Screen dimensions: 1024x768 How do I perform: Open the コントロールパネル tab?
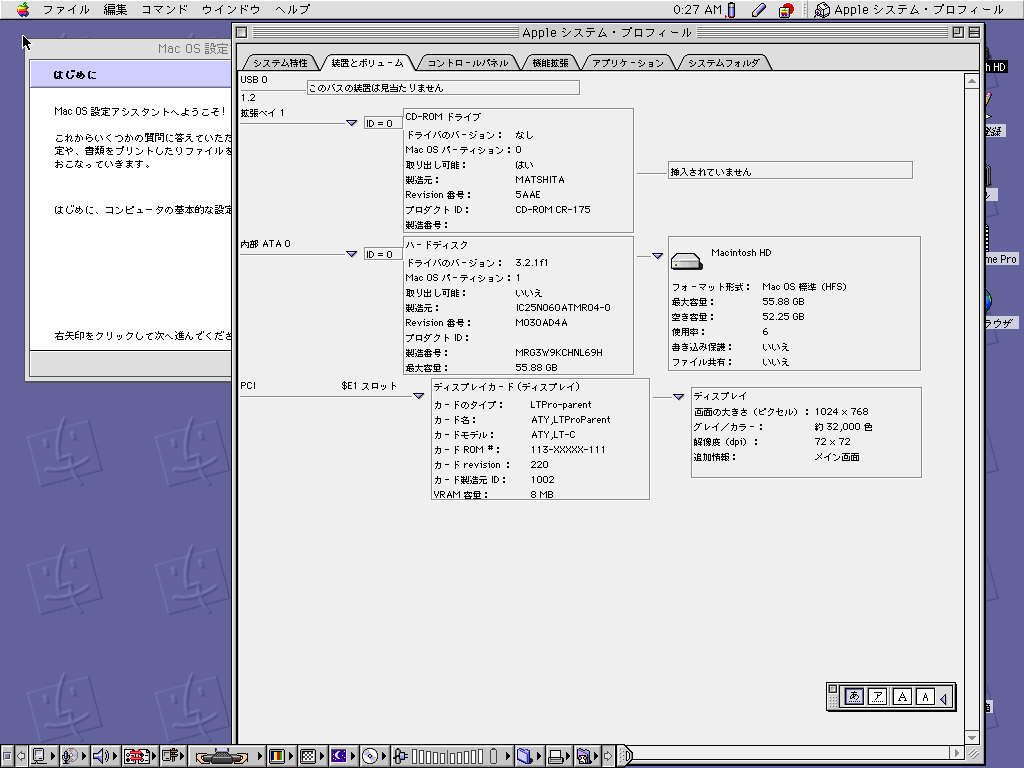pos(468,63)
